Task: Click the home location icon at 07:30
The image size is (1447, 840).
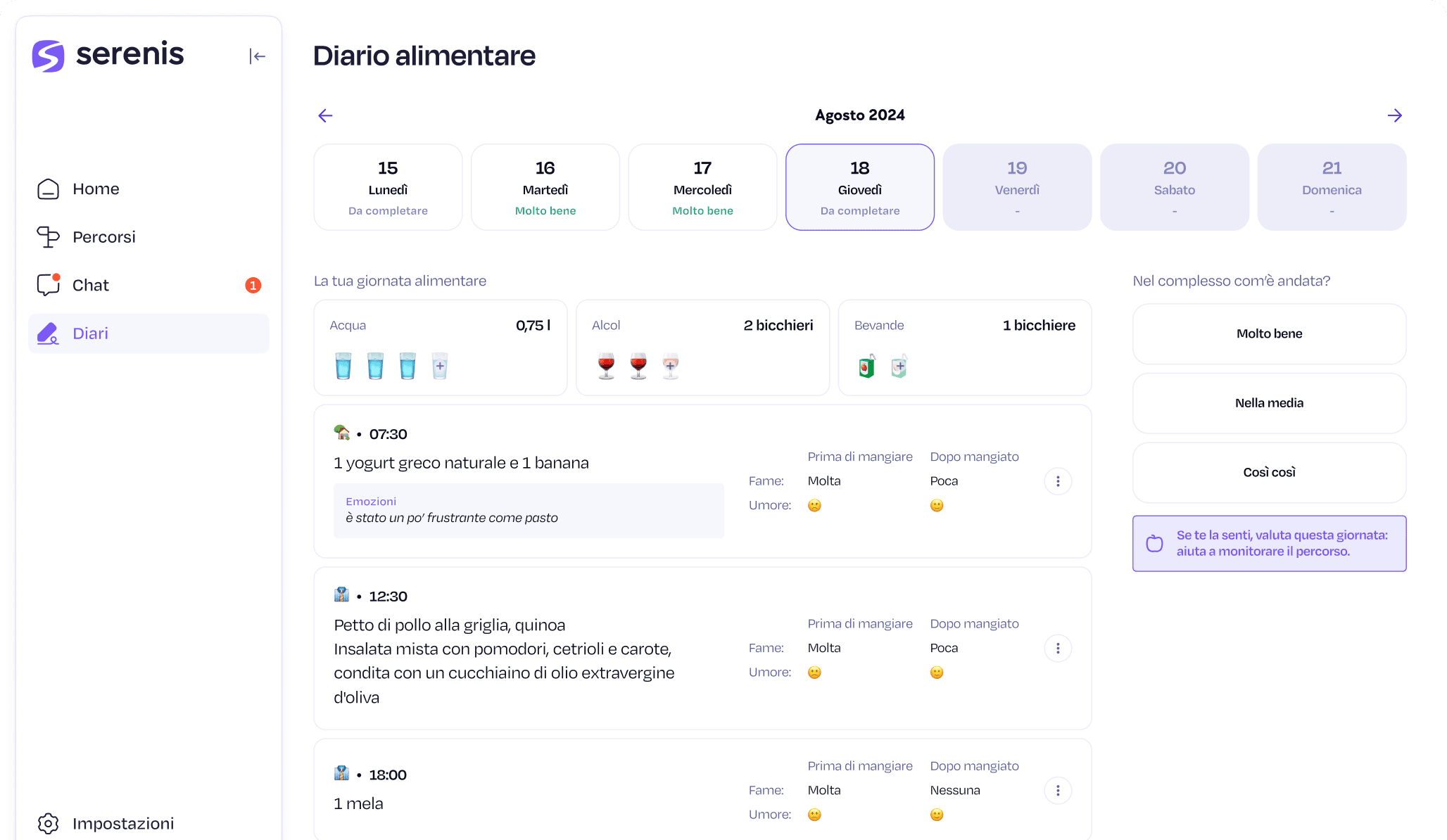Action: pos(342,433)
